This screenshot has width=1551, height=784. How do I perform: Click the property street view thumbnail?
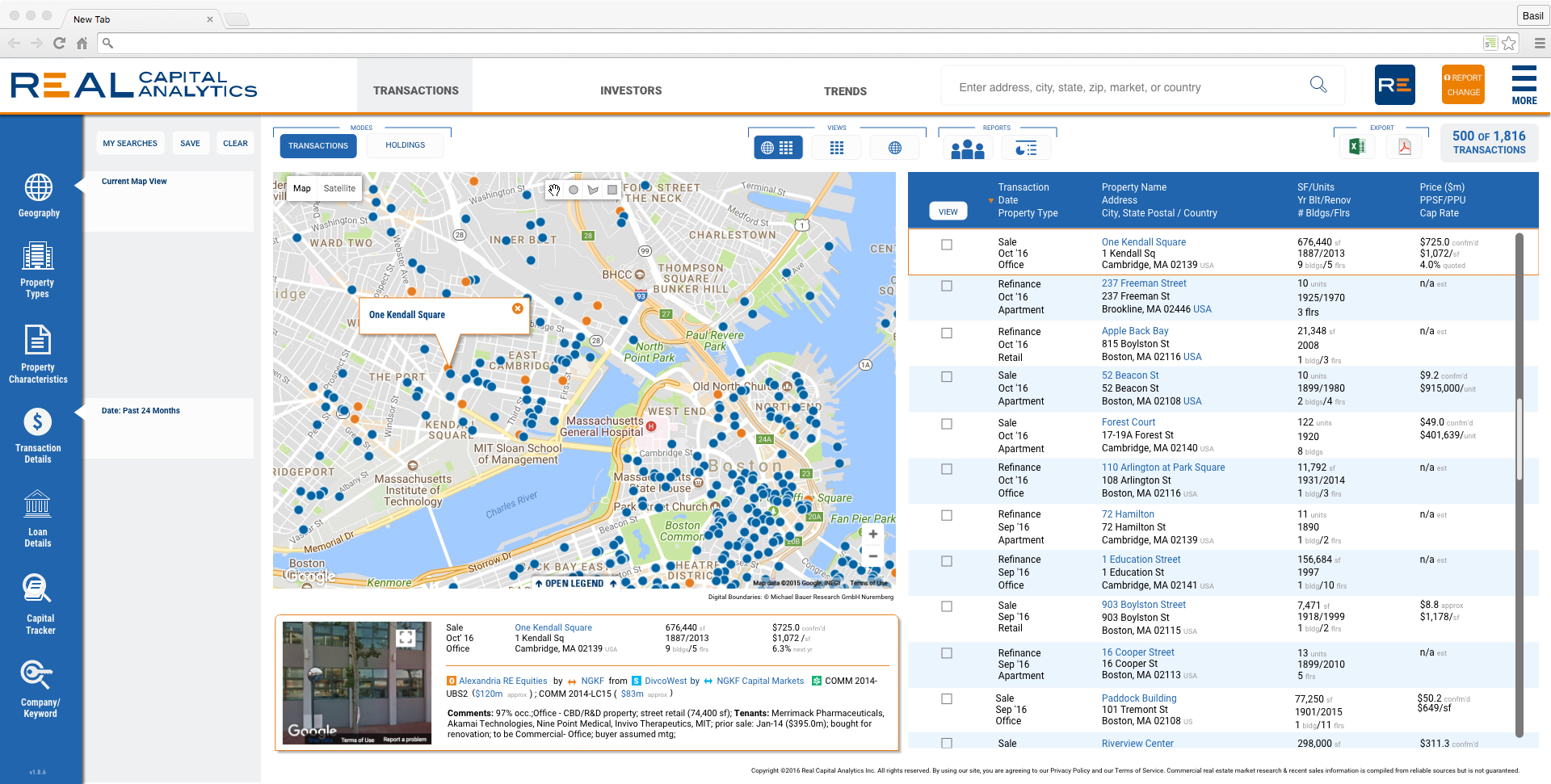click(357, 683)
